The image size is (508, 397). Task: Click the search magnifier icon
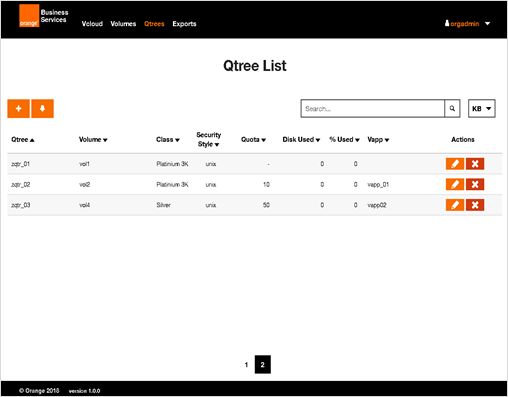pyautogui.click(x=452, y=108)
